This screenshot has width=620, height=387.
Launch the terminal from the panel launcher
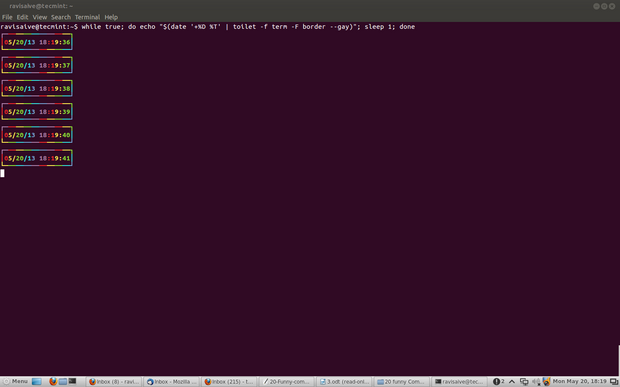pyautogui.click(x=72, y=381)
